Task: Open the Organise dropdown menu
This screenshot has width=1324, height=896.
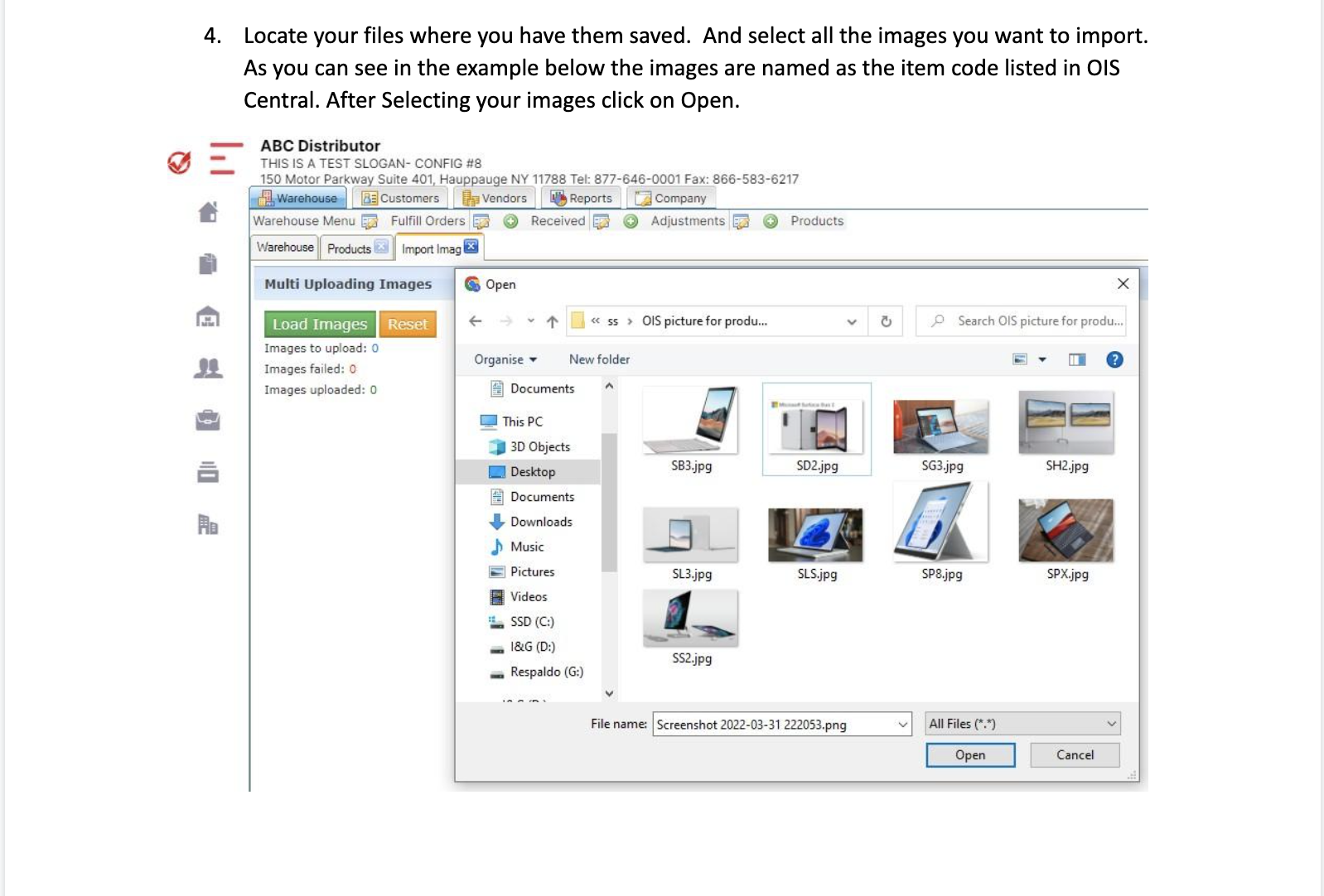Action: [505, 359]
